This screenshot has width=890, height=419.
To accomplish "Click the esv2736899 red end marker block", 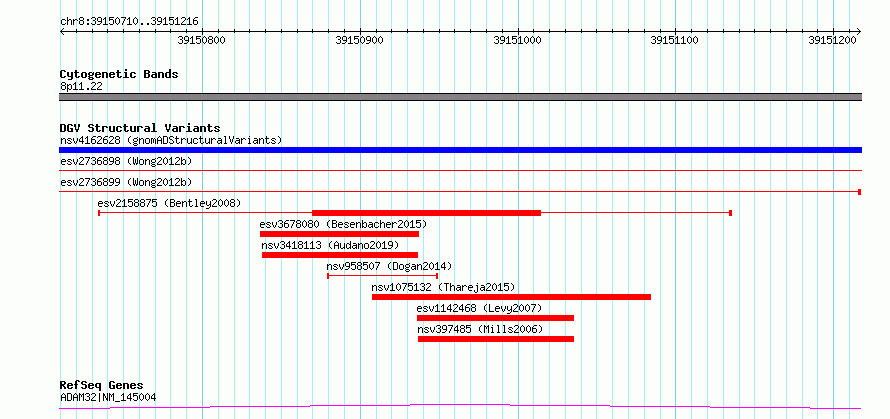I will click(860, 192).
